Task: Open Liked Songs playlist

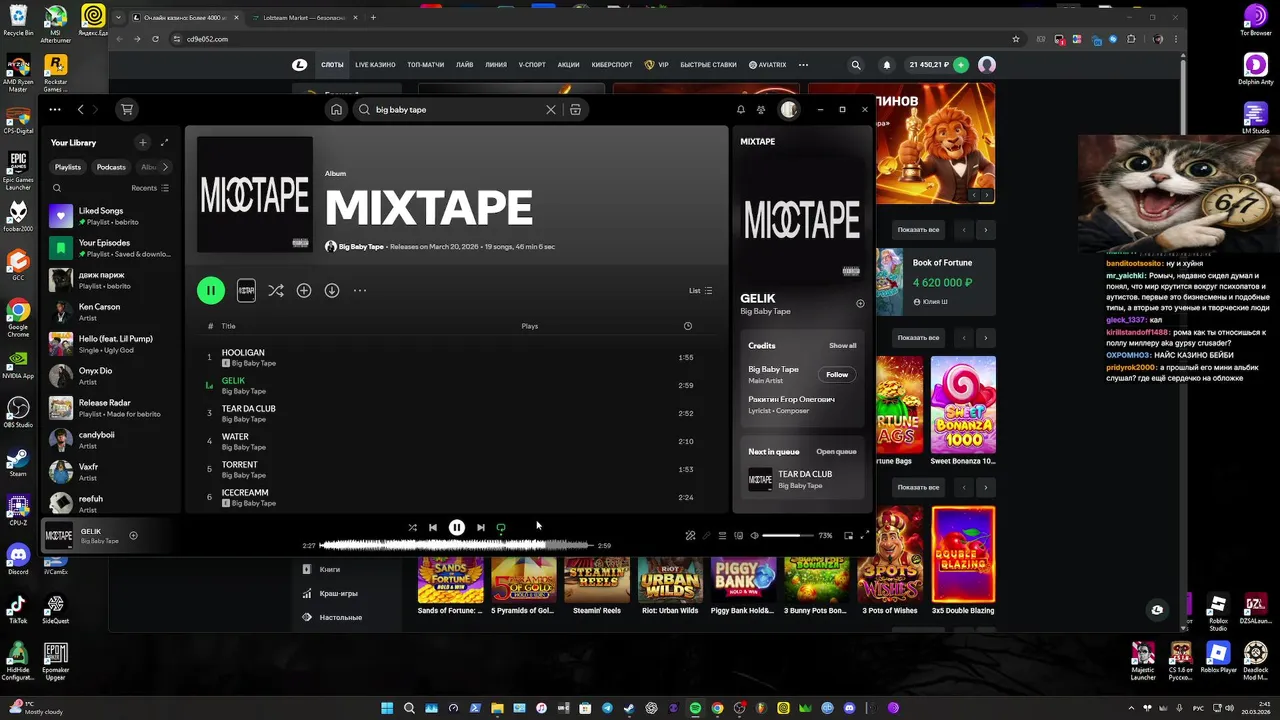Action: tap(112, 216)
